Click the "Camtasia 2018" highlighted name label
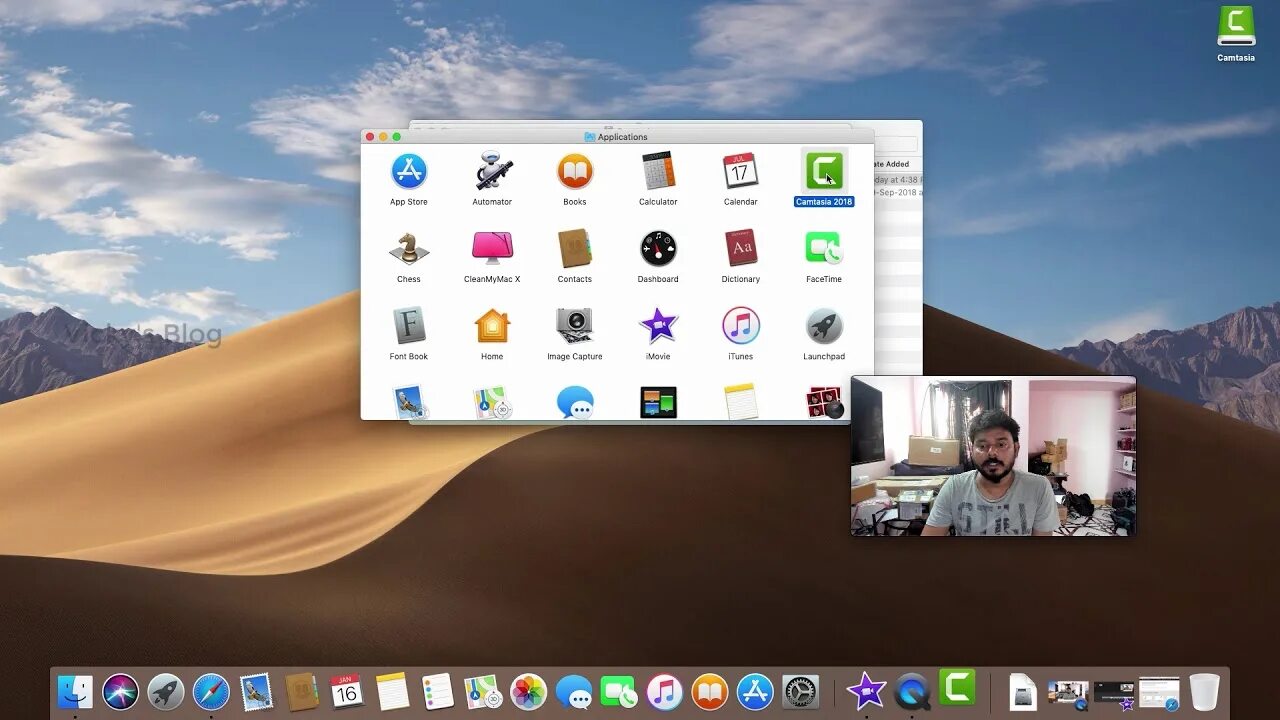The width and height of the screenshot is (1280, 720). point(824,202)
